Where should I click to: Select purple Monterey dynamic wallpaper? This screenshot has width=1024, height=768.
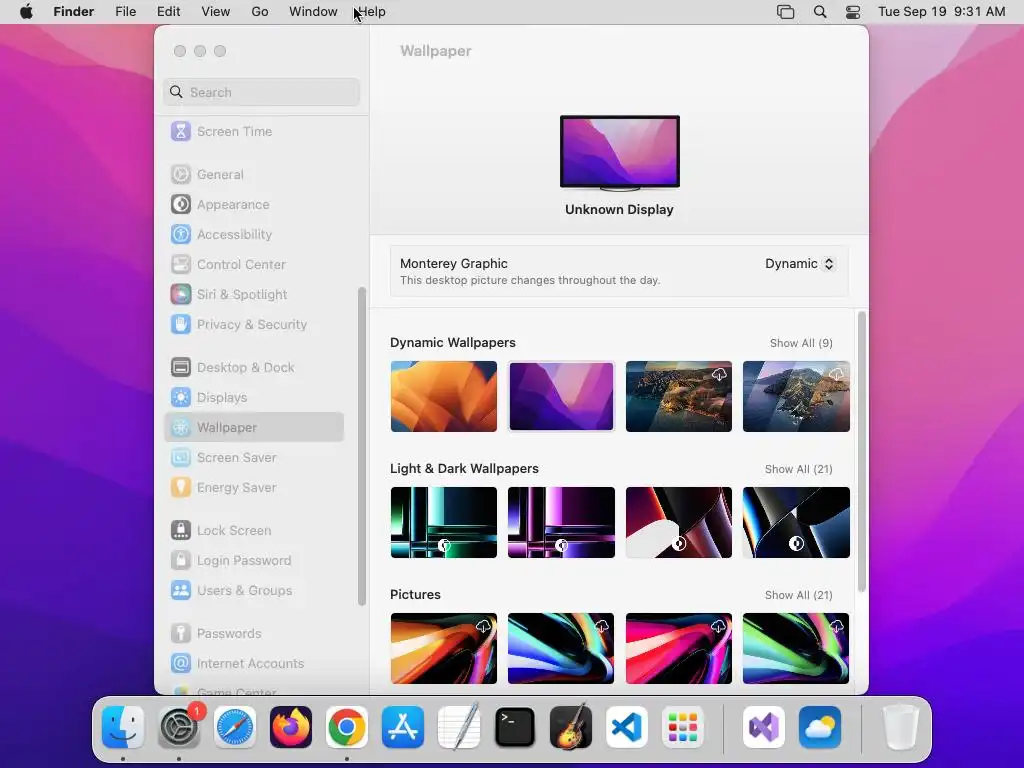point(561,396)
